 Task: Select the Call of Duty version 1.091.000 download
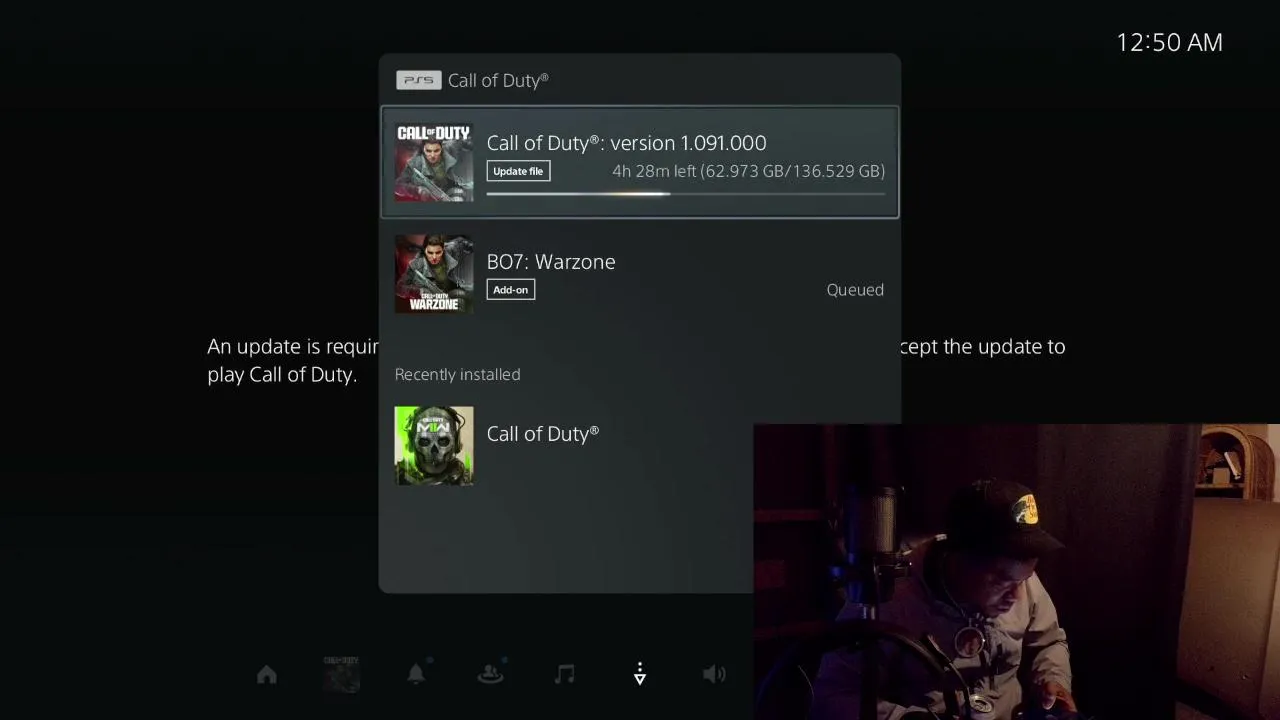click(640, 162)
